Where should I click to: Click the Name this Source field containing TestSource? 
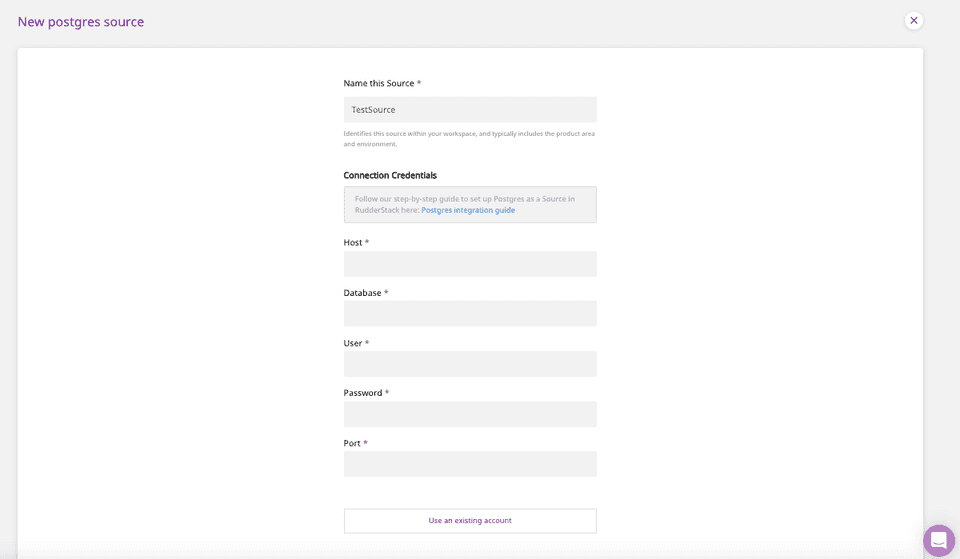point(470,110)
